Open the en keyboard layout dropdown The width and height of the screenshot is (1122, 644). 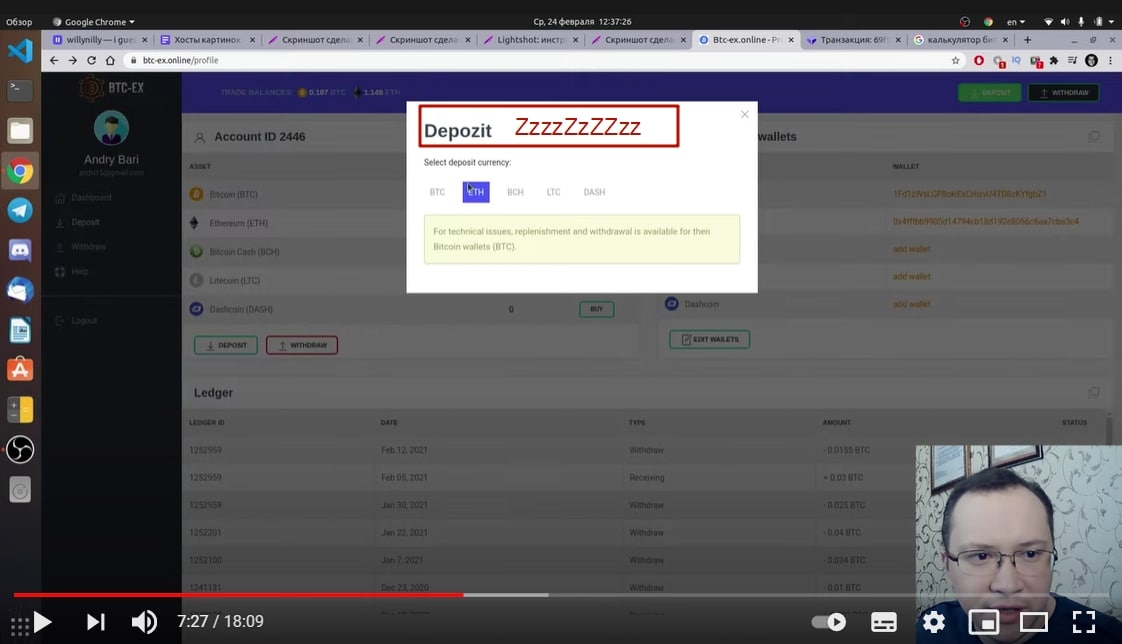pos(1015,21)
